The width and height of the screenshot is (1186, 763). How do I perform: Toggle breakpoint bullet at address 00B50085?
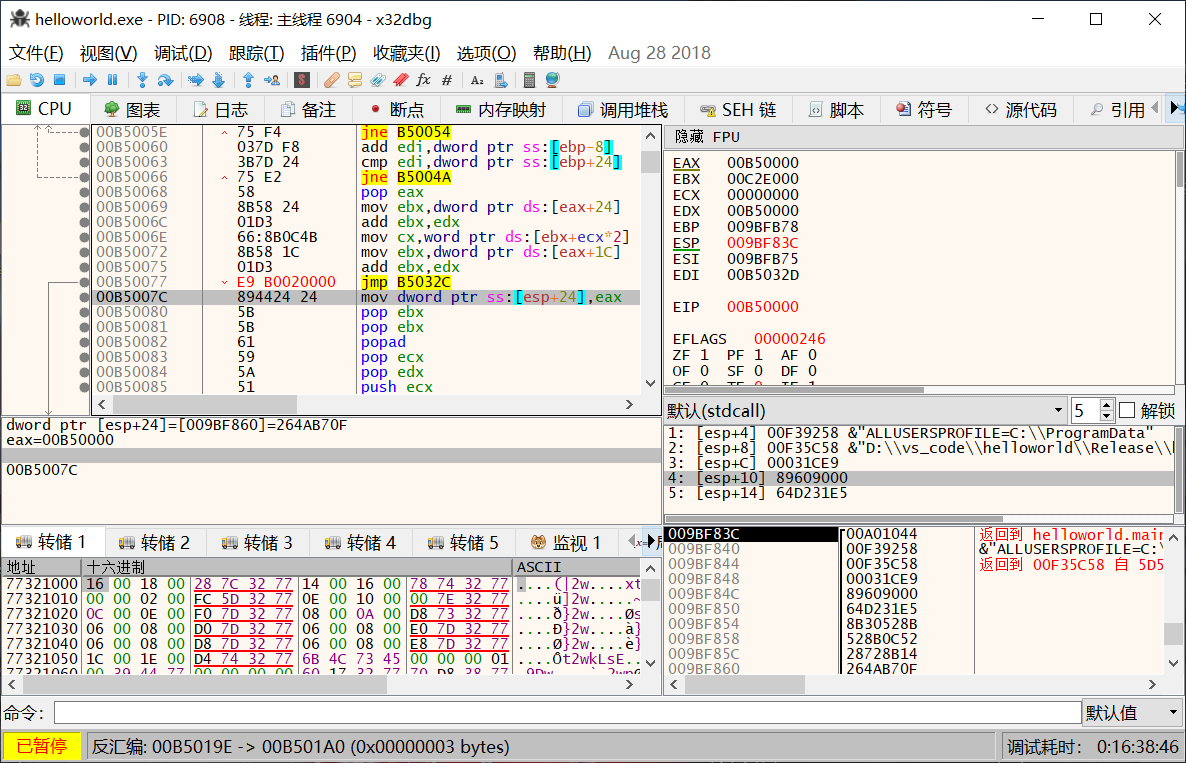[84, 387]
